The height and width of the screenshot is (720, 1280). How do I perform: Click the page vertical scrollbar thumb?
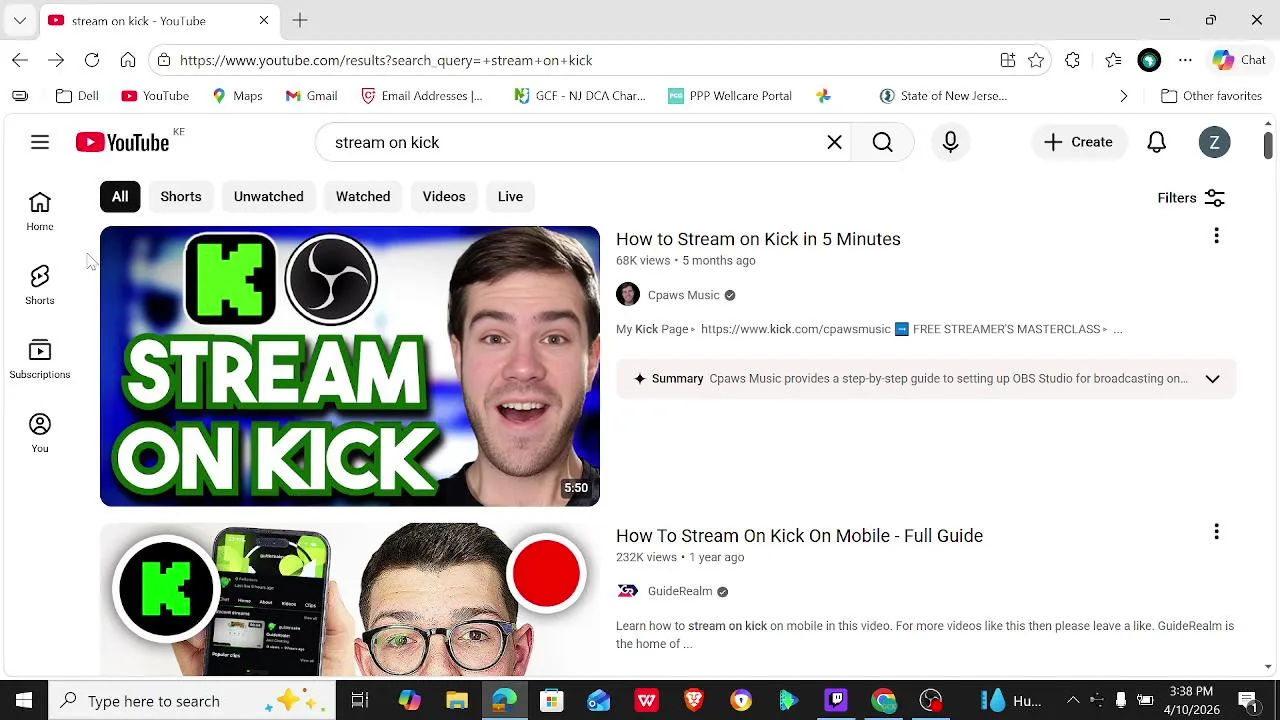click(x=1268, y=144)
